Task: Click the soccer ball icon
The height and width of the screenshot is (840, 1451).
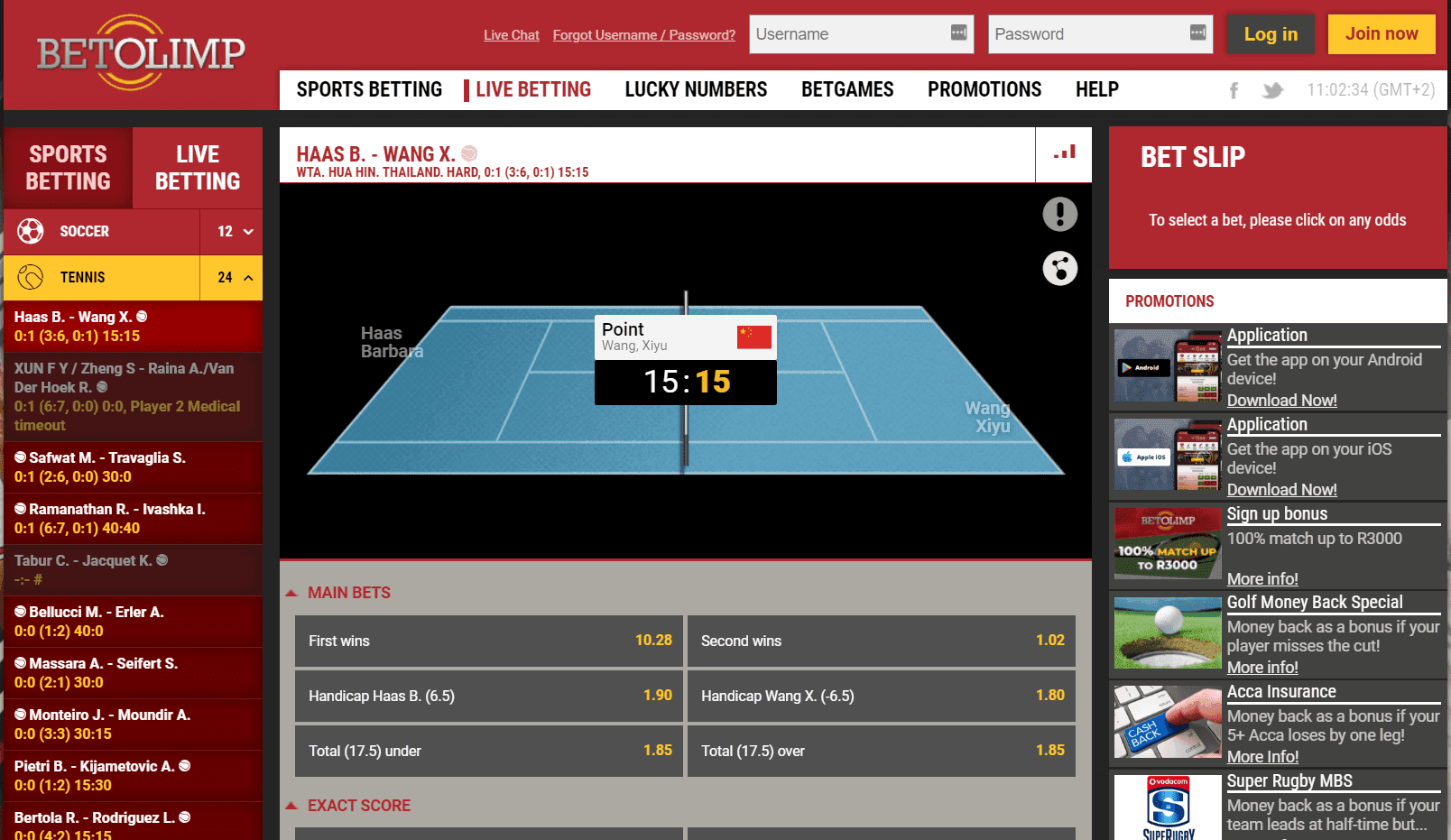Action: 31,231
